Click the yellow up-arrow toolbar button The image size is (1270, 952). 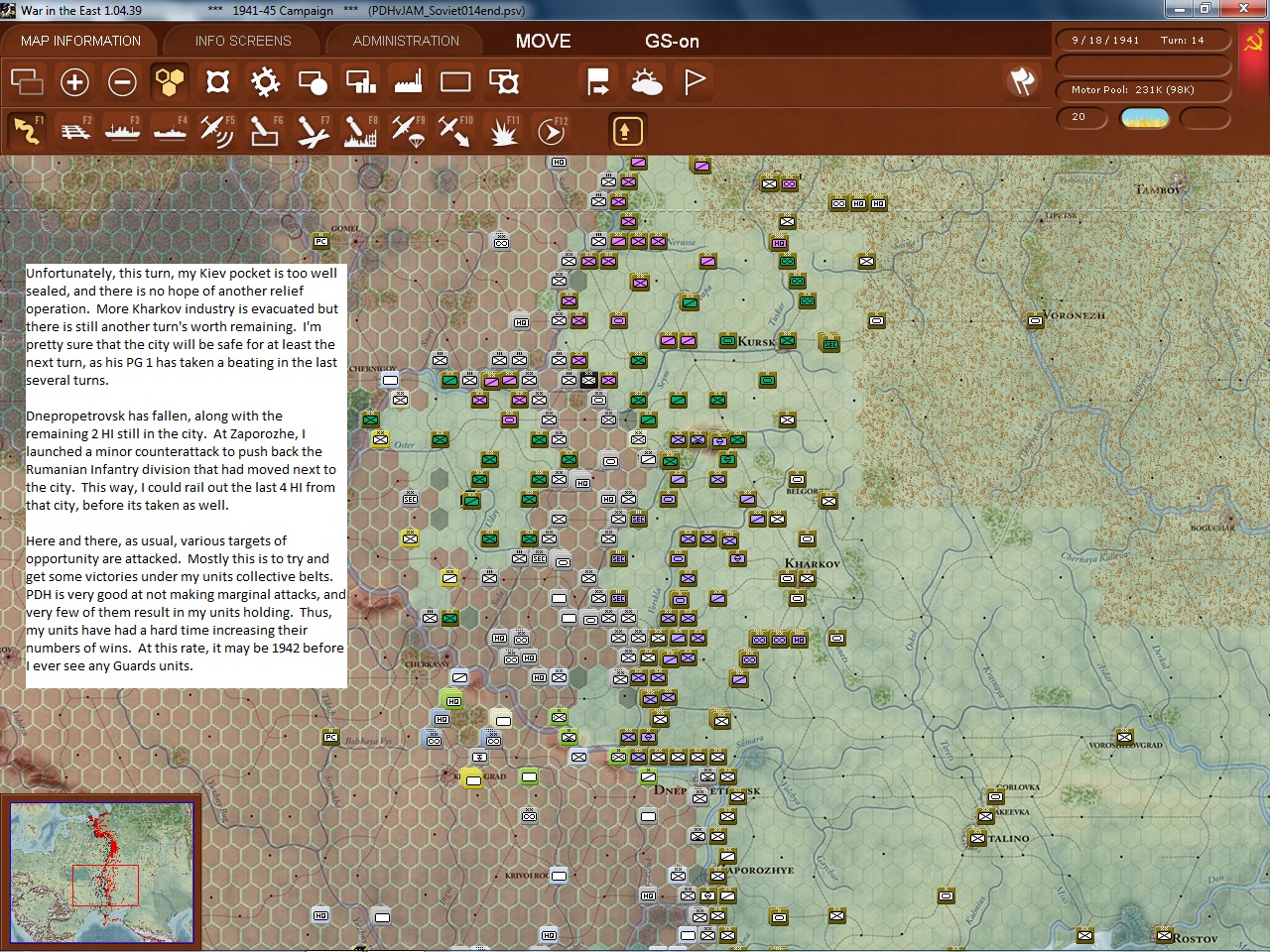(x=627, y=131)
